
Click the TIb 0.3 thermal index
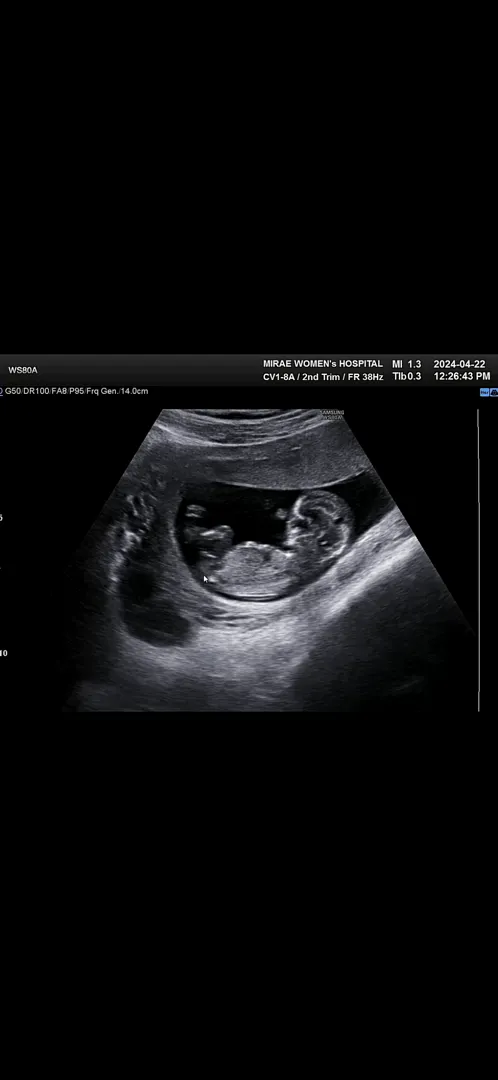click(x=406, y=377)
